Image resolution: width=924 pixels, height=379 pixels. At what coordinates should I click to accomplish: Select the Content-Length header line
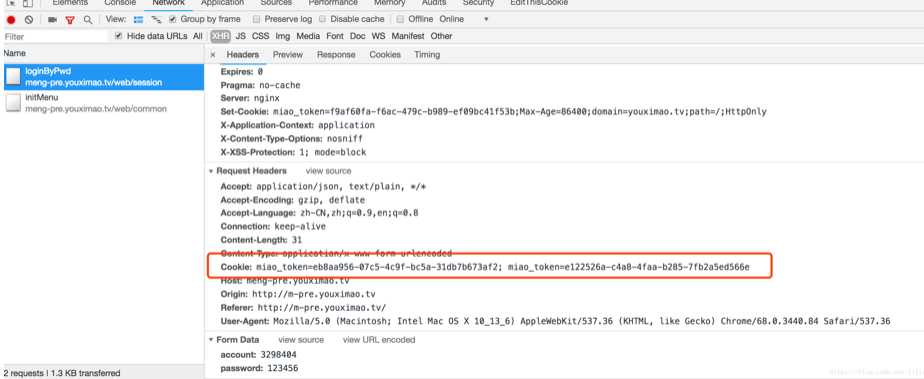point(261,240)
